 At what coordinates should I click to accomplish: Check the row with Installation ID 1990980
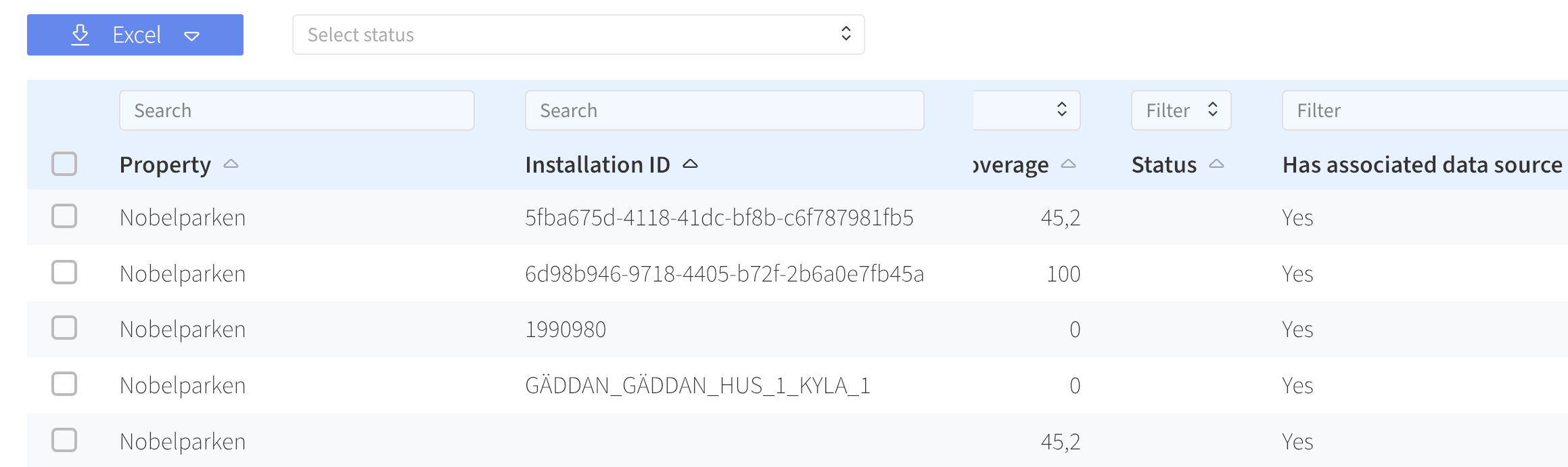pyautogui.click(x=64, y=328)
